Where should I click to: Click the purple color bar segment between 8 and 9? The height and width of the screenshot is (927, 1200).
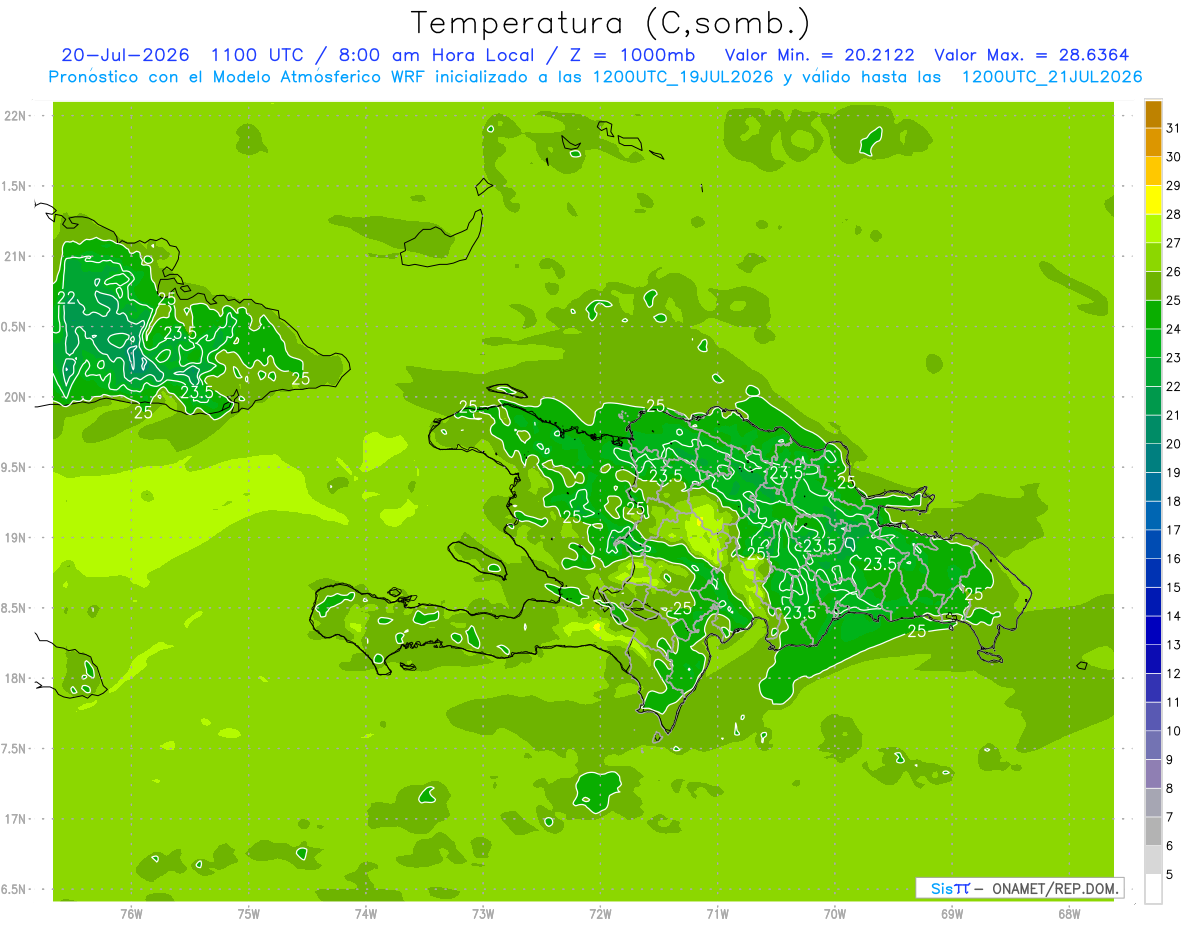tap(1153, 774)
